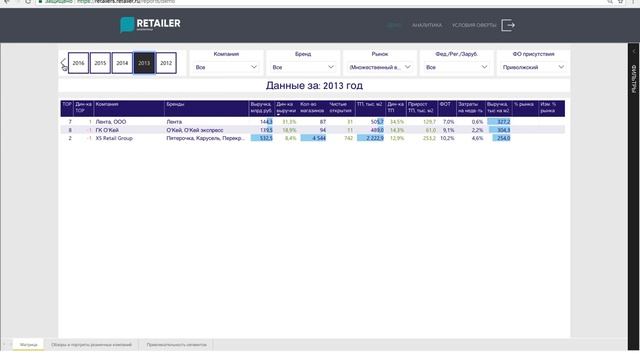The width and height of the screenshot is (640, 360).
Task: Switch to the Производительность сегментов tab
Action: click(176, 345)
